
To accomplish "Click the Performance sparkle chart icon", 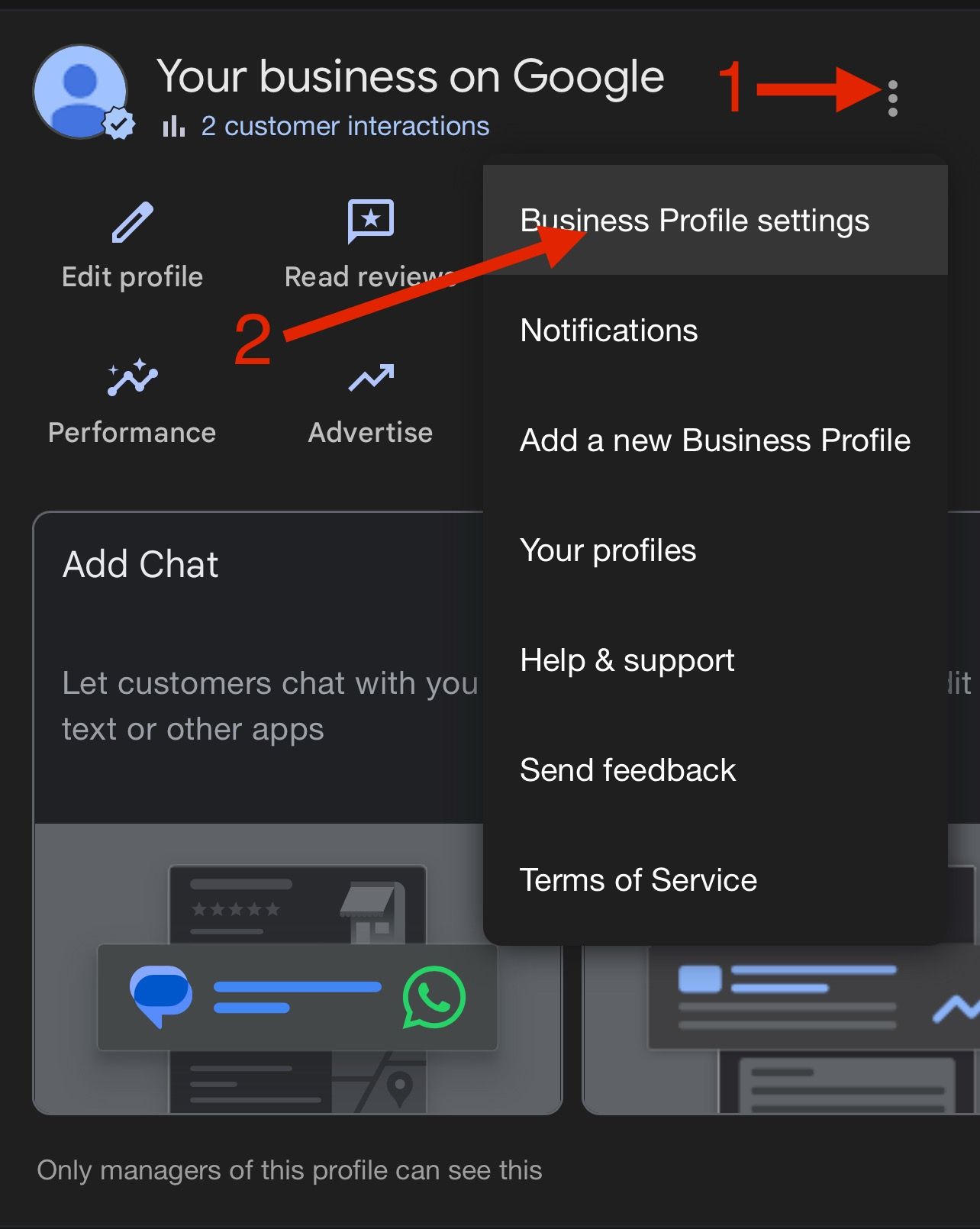I will coord(132,377).
